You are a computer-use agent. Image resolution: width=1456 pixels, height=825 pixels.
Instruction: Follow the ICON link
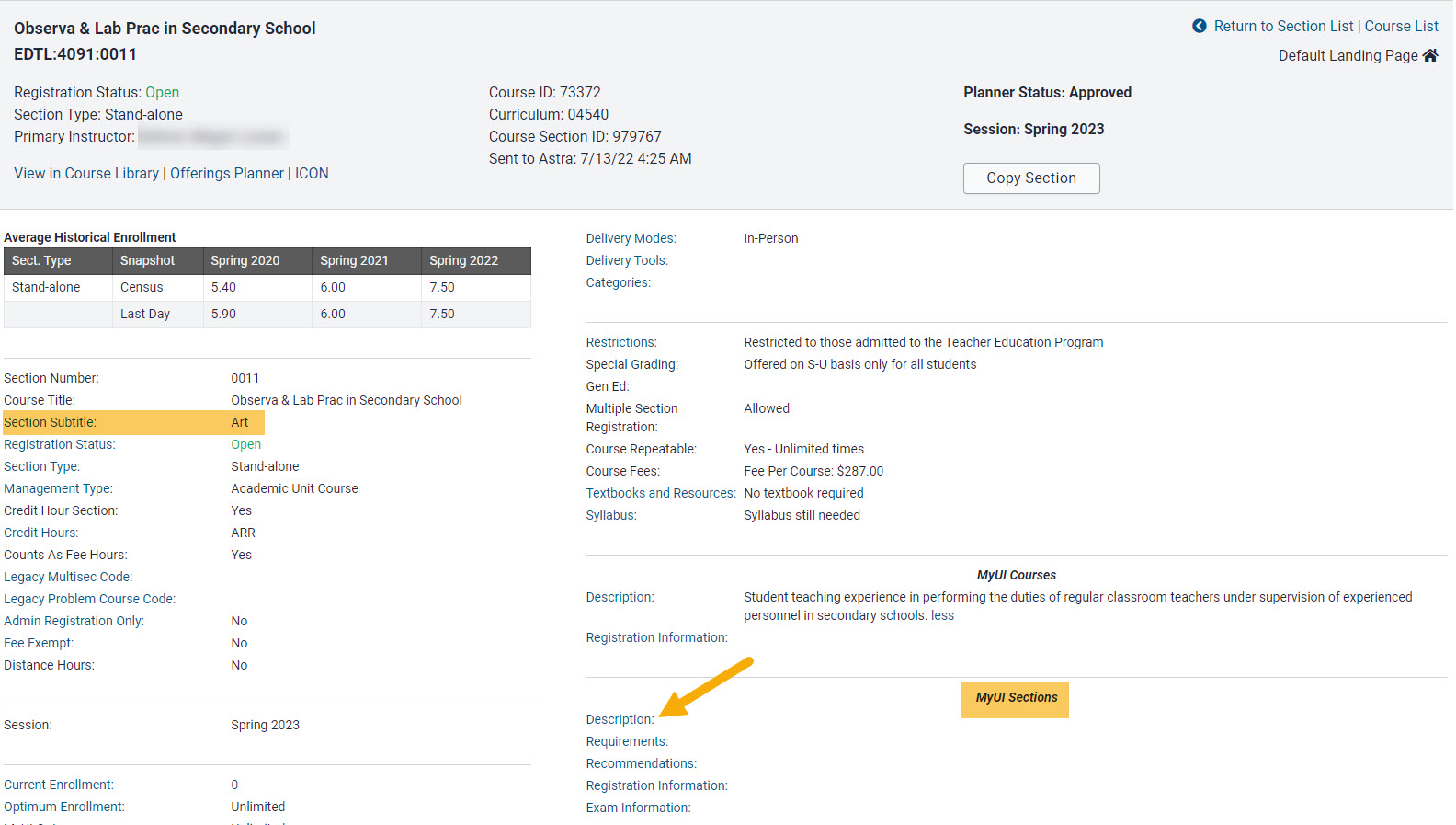click(312, 173)
